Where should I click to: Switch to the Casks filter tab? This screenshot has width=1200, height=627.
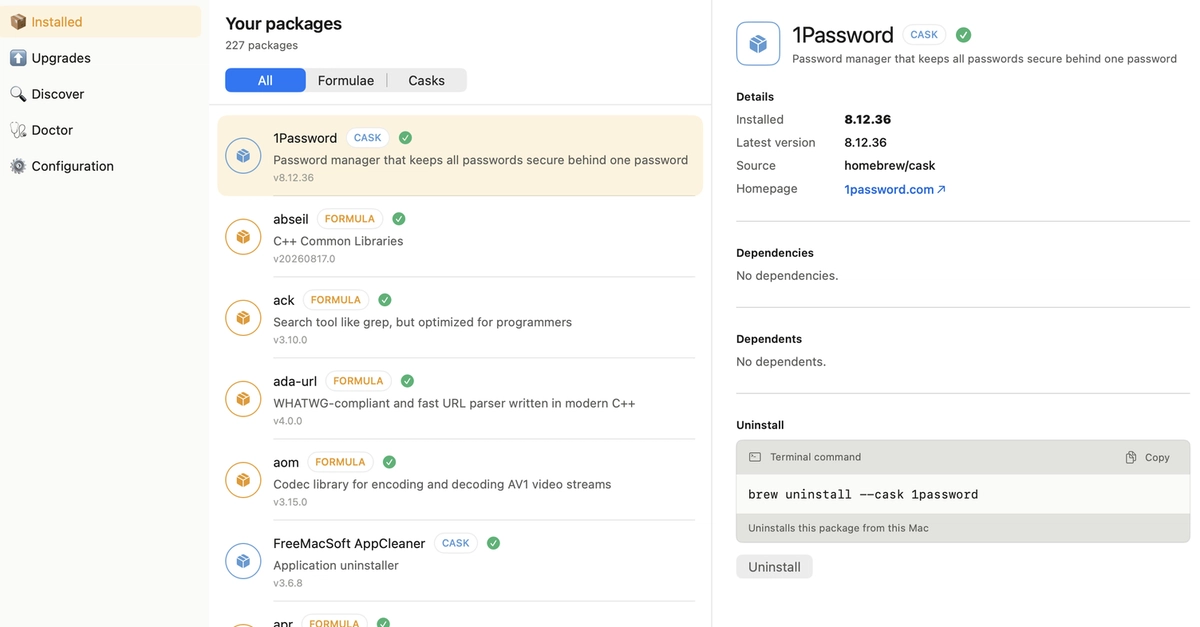[426, 80]
